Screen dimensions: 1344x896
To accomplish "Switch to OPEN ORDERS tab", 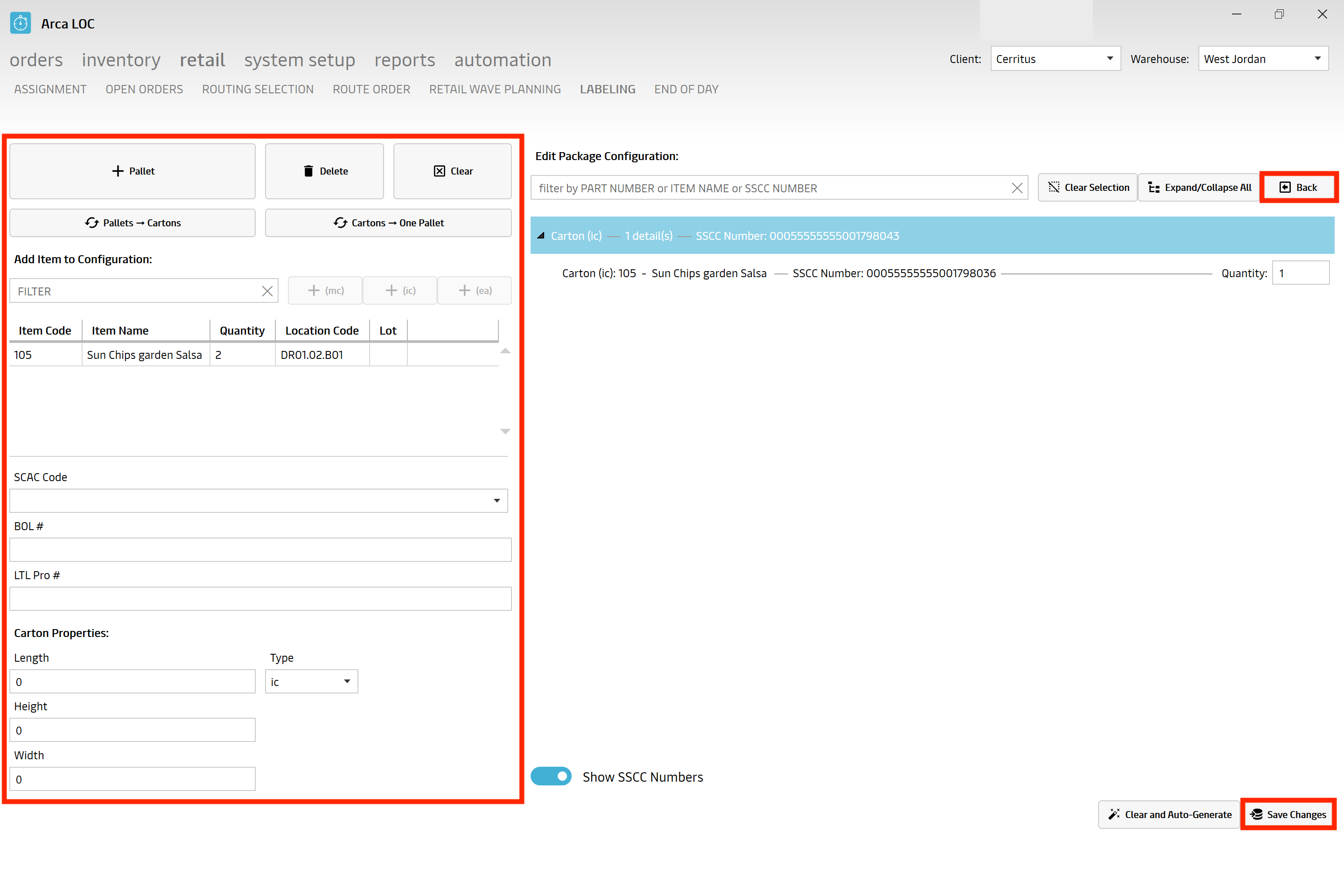I will [144, 89].
